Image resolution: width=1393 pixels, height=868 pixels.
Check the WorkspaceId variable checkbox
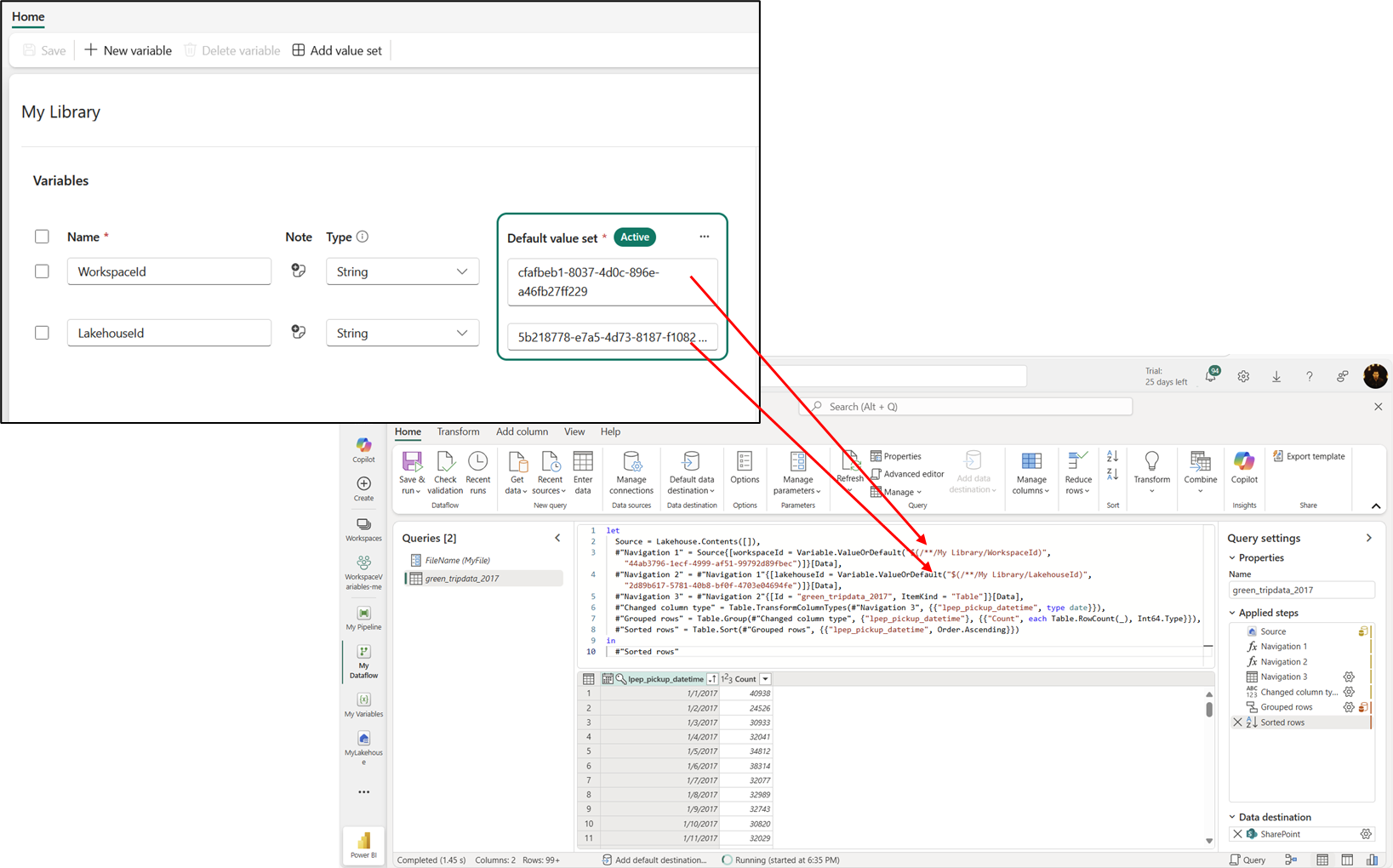[42, 271]
